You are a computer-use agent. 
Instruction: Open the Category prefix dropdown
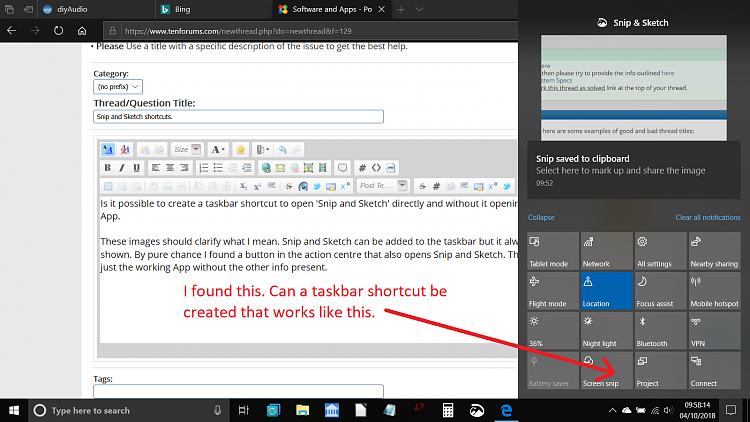118,87
